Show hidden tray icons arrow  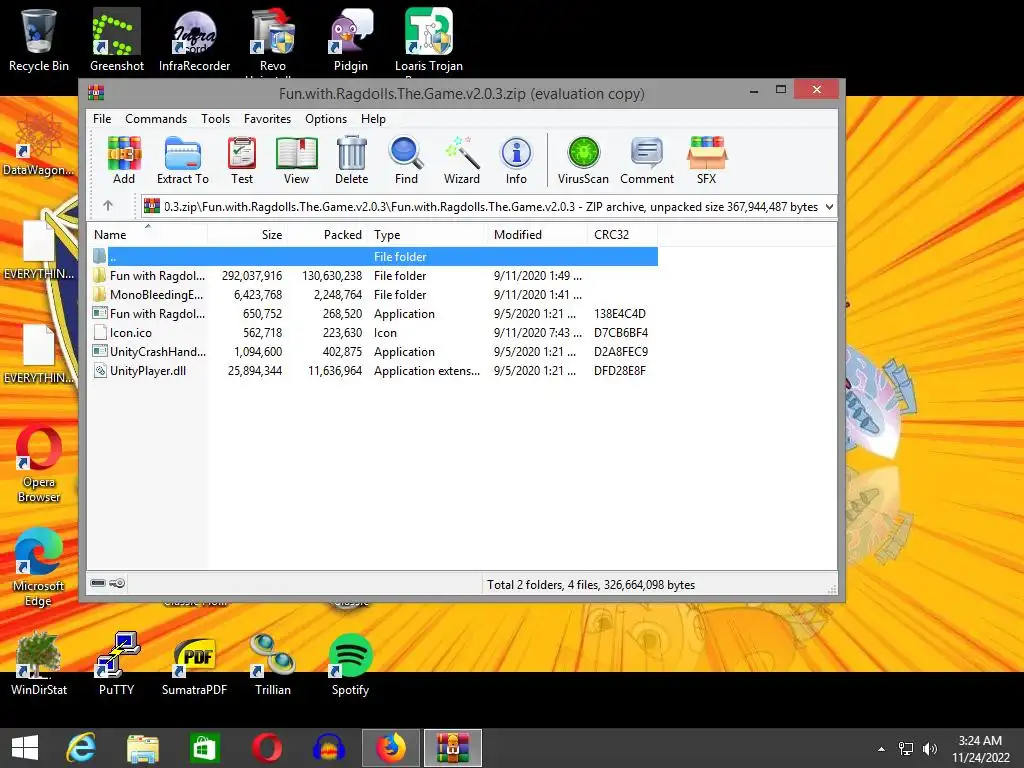pos(882,749)
